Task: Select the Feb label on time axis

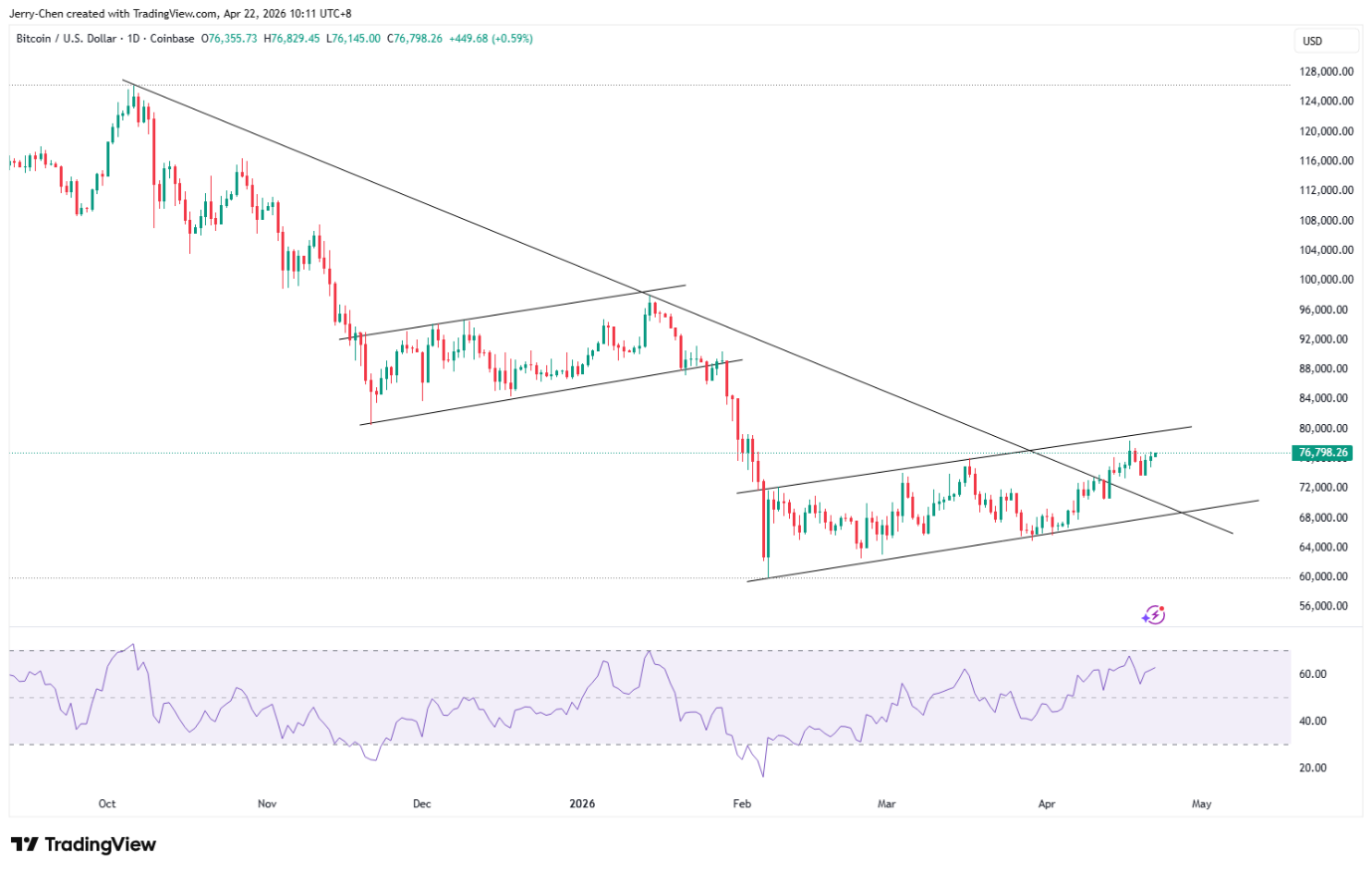Action: click(740, 803)
